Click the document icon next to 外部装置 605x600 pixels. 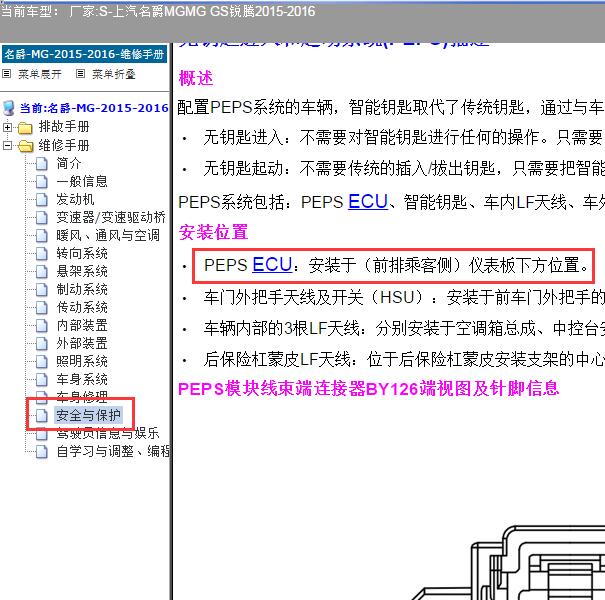42,344
